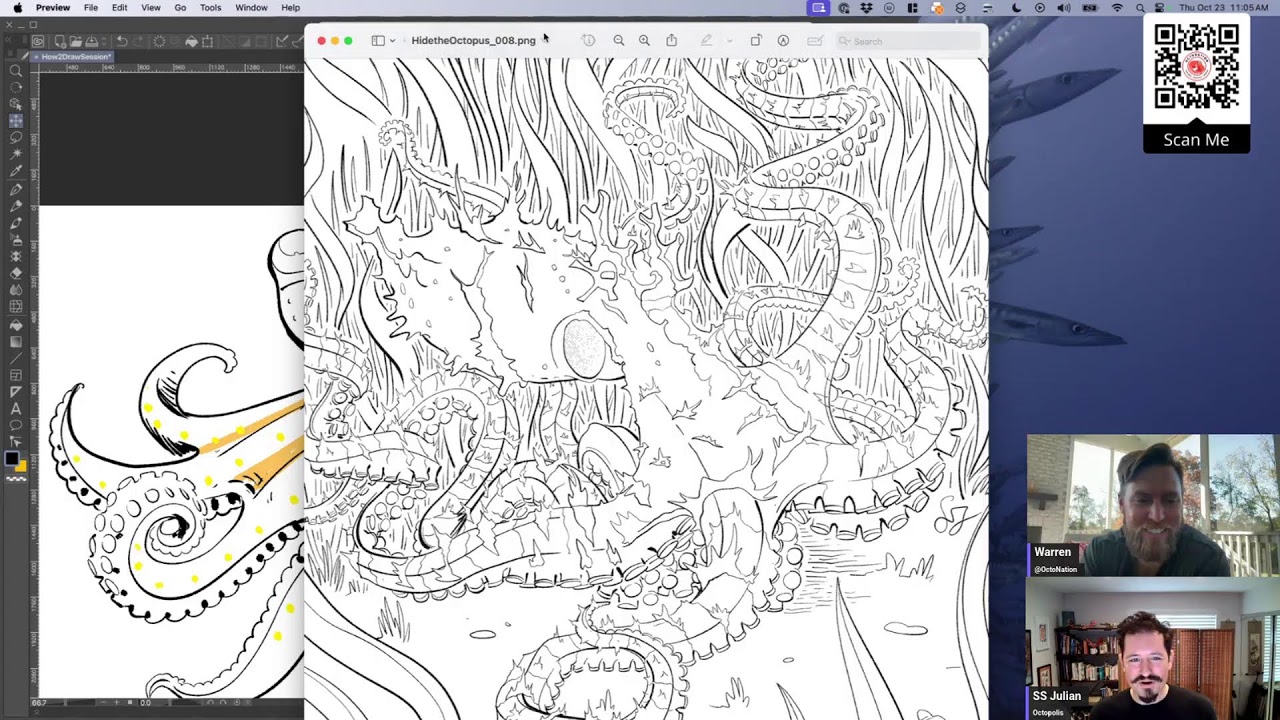Open the File menu
Viewport: 1280px width, 720px height.
[x=91, y=7]
